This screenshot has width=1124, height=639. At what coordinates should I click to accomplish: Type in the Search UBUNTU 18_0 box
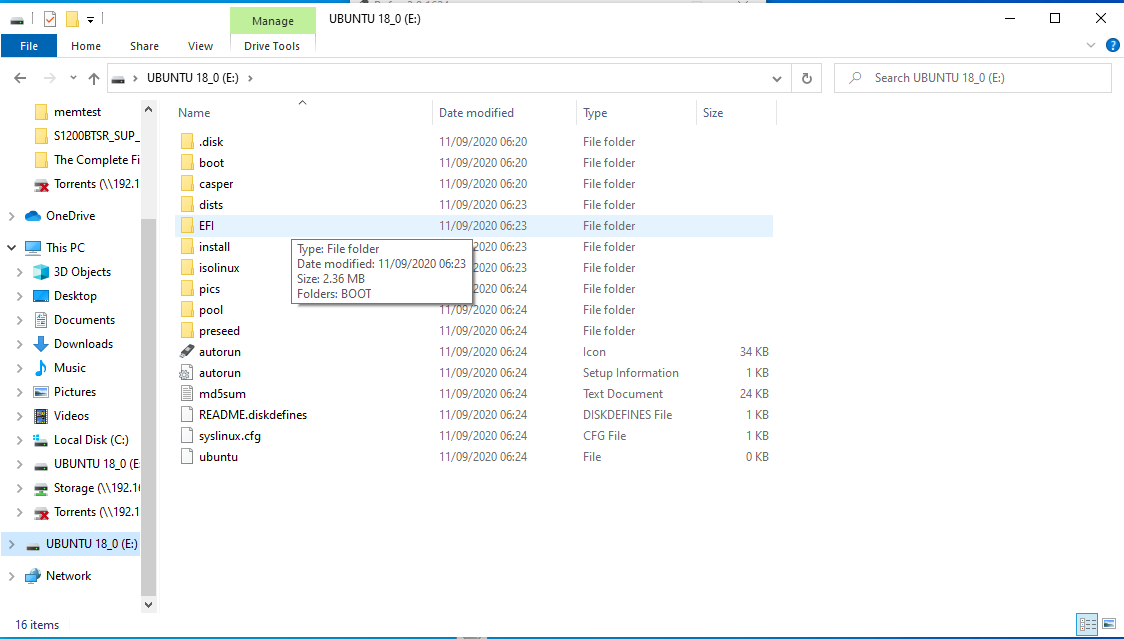pyautogui.click(x=972, y=77)
